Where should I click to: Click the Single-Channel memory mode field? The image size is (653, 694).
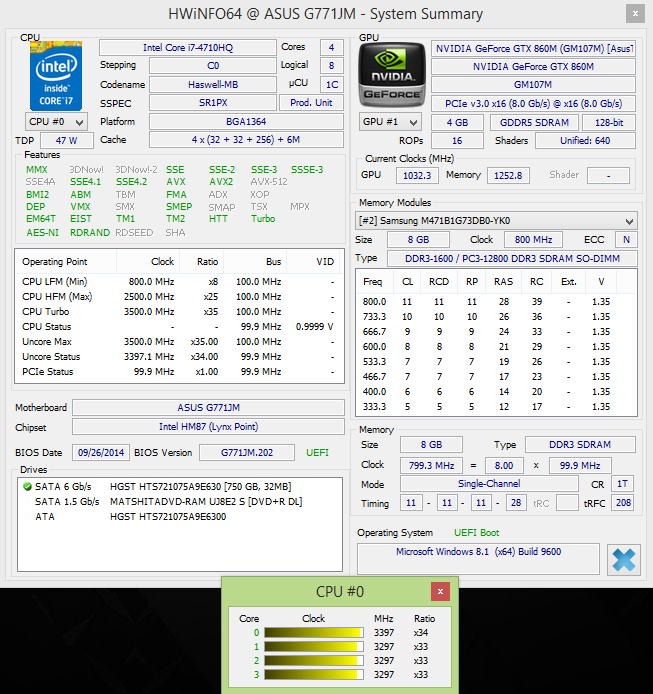[x=489, y=484]
